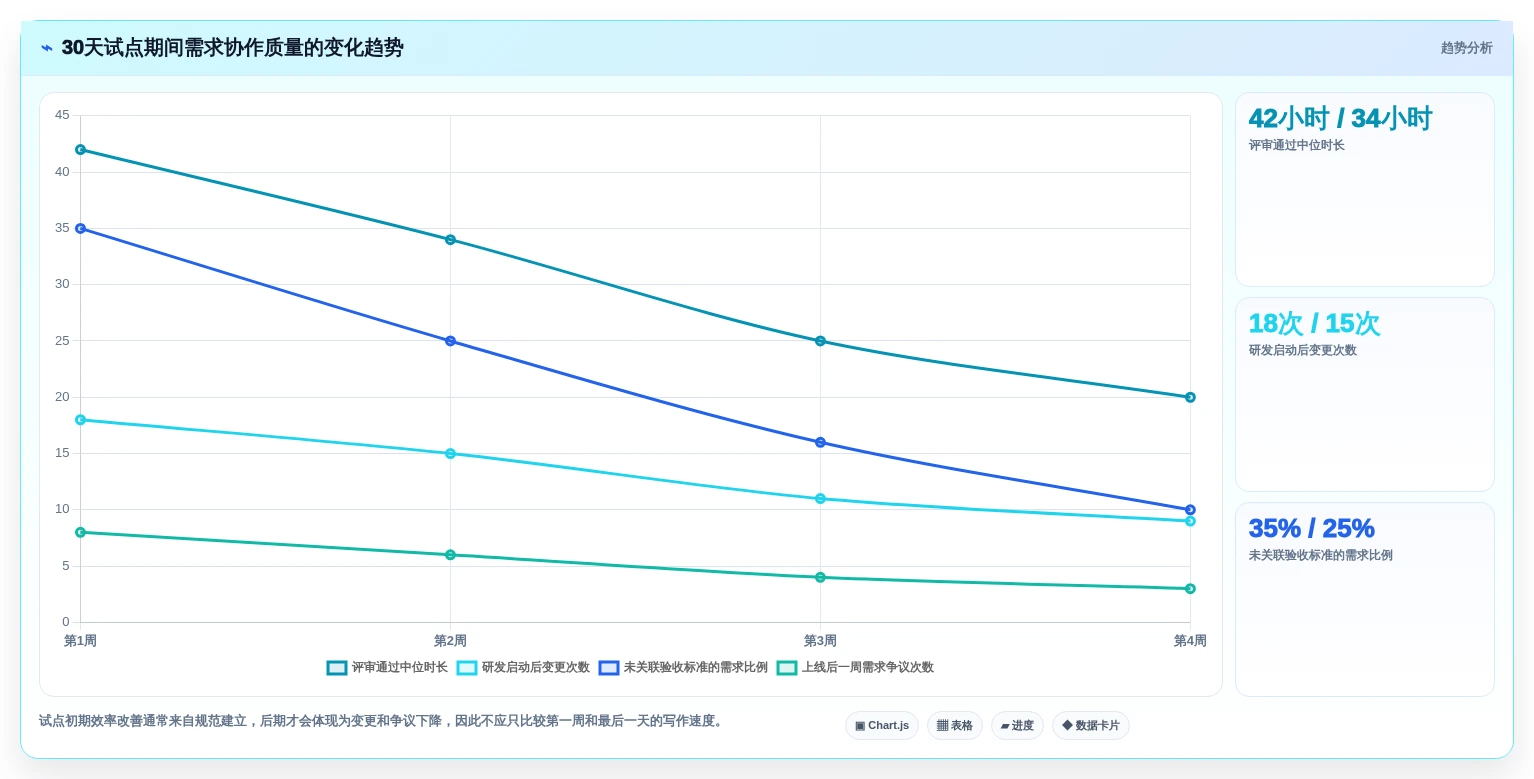Select the 进度 tag chip
This screenshot has width=1534, height=779.
[1017, 726]
